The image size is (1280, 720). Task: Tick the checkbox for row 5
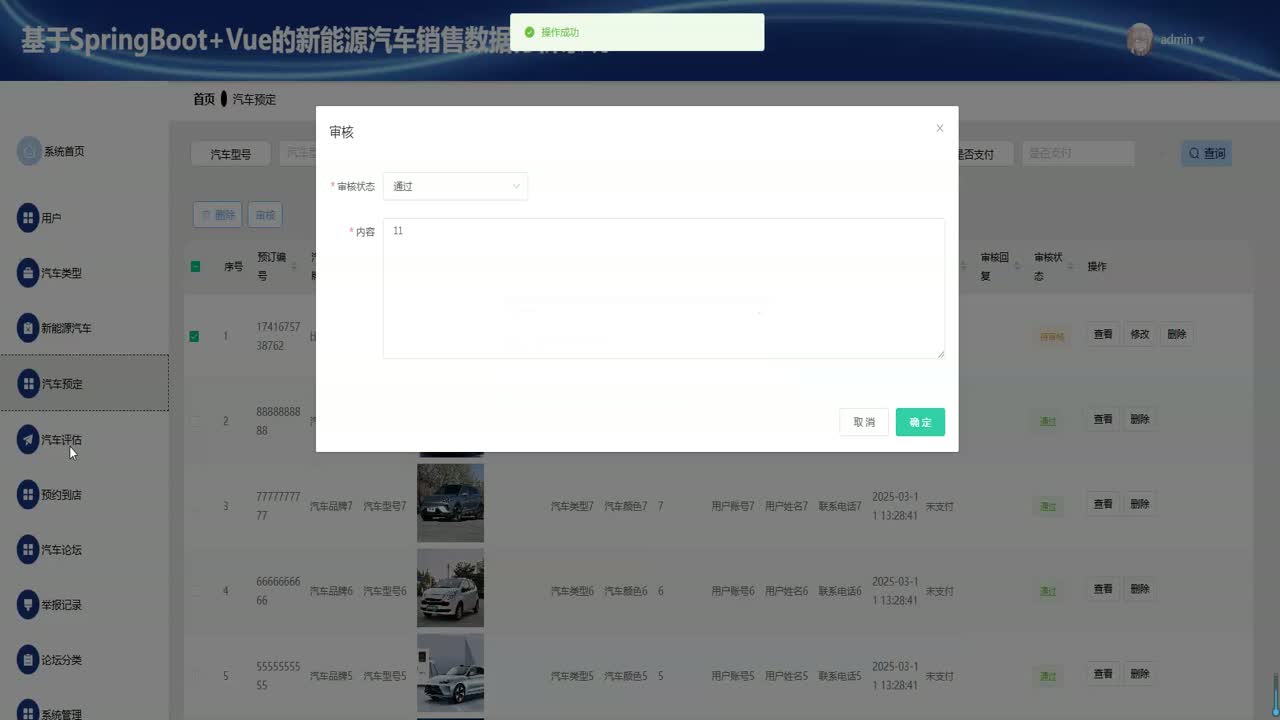pyautogui.click(x=196, y=676)
